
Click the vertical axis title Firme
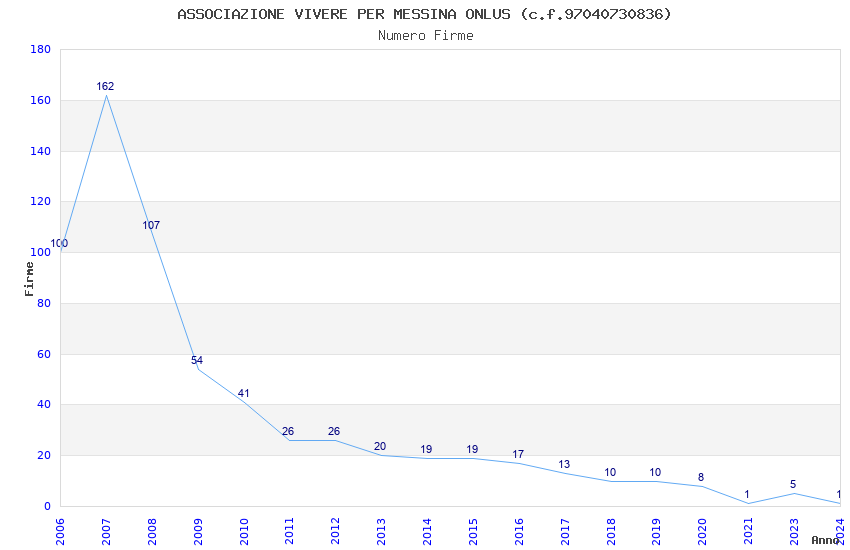[29, 279]
